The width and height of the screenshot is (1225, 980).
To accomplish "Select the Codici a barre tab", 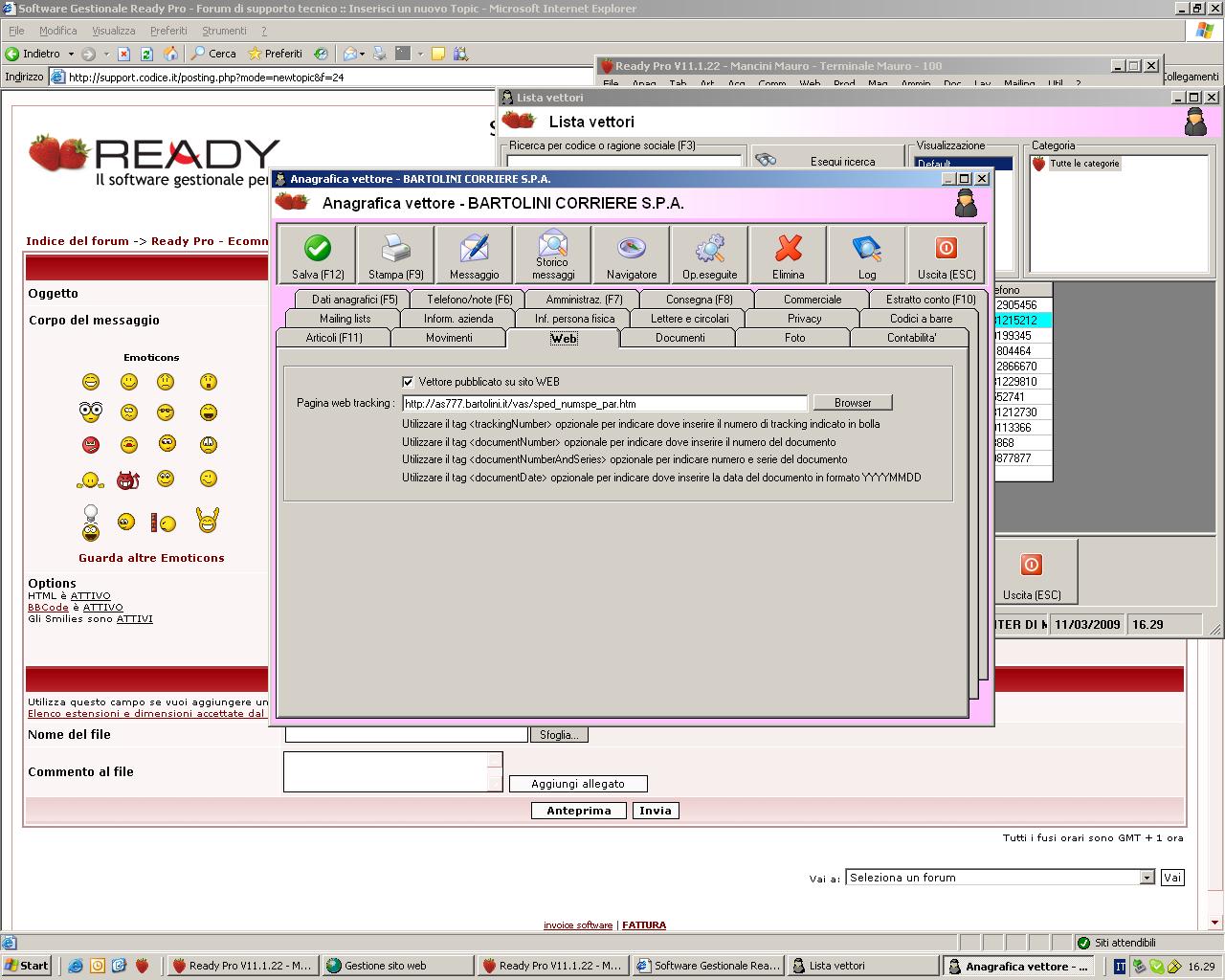I will click(x=921, y=319).
